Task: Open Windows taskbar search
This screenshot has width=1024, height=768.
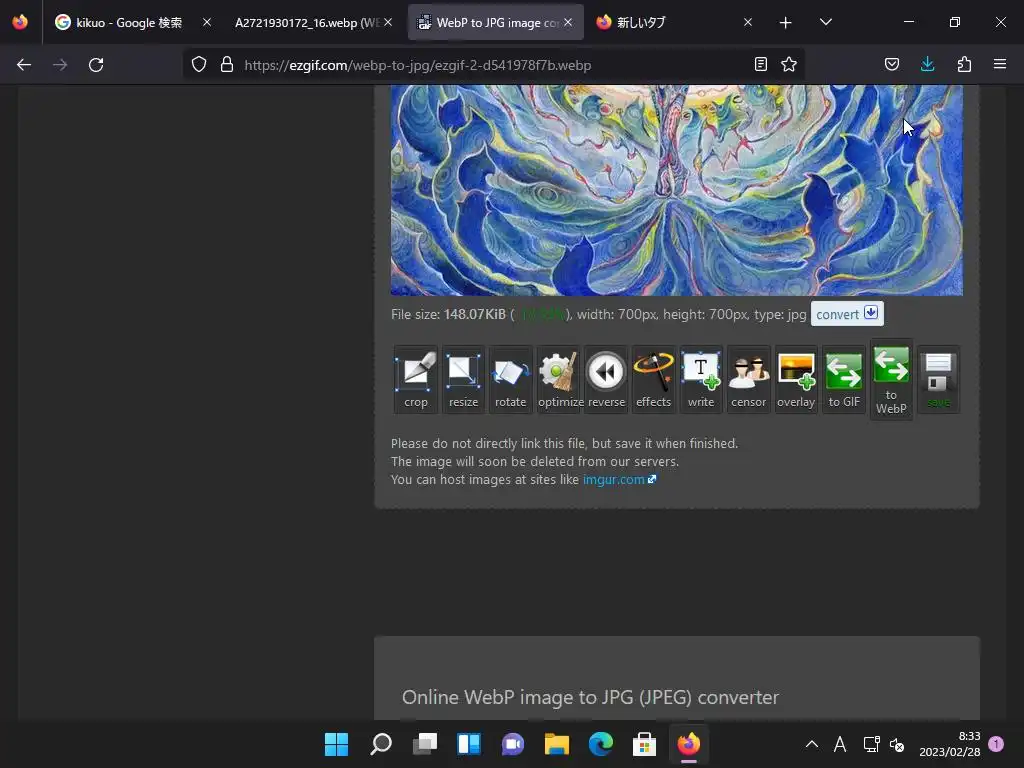Action: coord(381,744)
